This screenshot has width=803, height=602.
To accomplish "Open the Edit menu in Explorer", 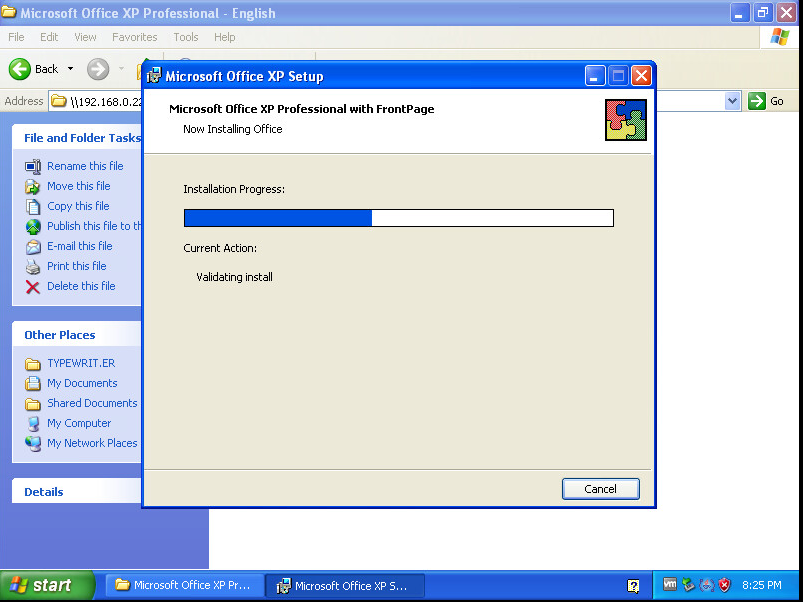I will [49, 37].
